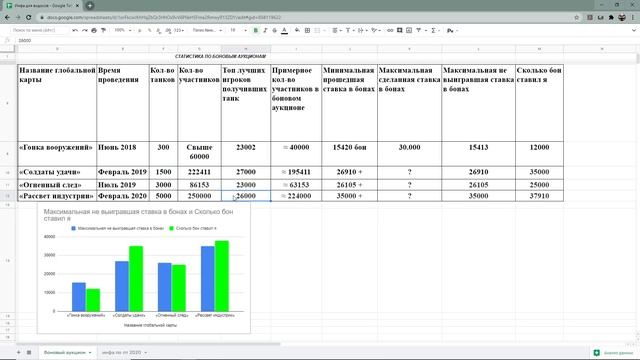Switch to the second sheet tab
This screenshot has height=360, width=640.
tap(124, 352)
